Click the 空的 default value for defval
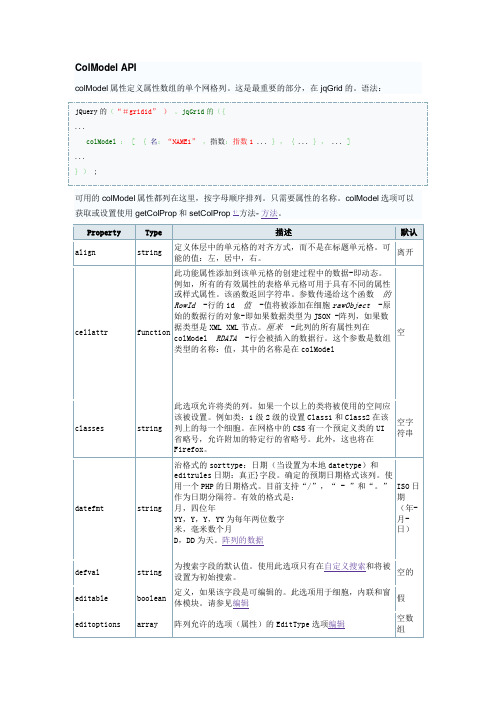Viewport: 496px width, 702px height. tap(405, 572)
